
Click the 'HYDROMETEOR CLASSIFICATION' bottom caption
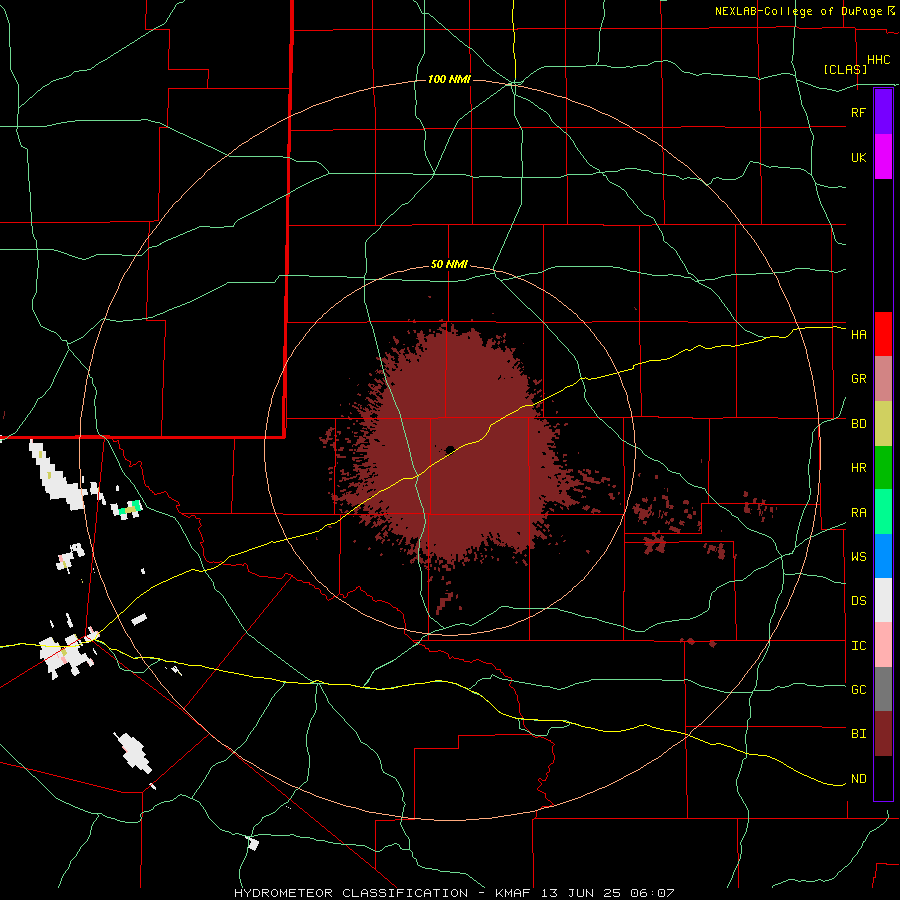[351, 893]
